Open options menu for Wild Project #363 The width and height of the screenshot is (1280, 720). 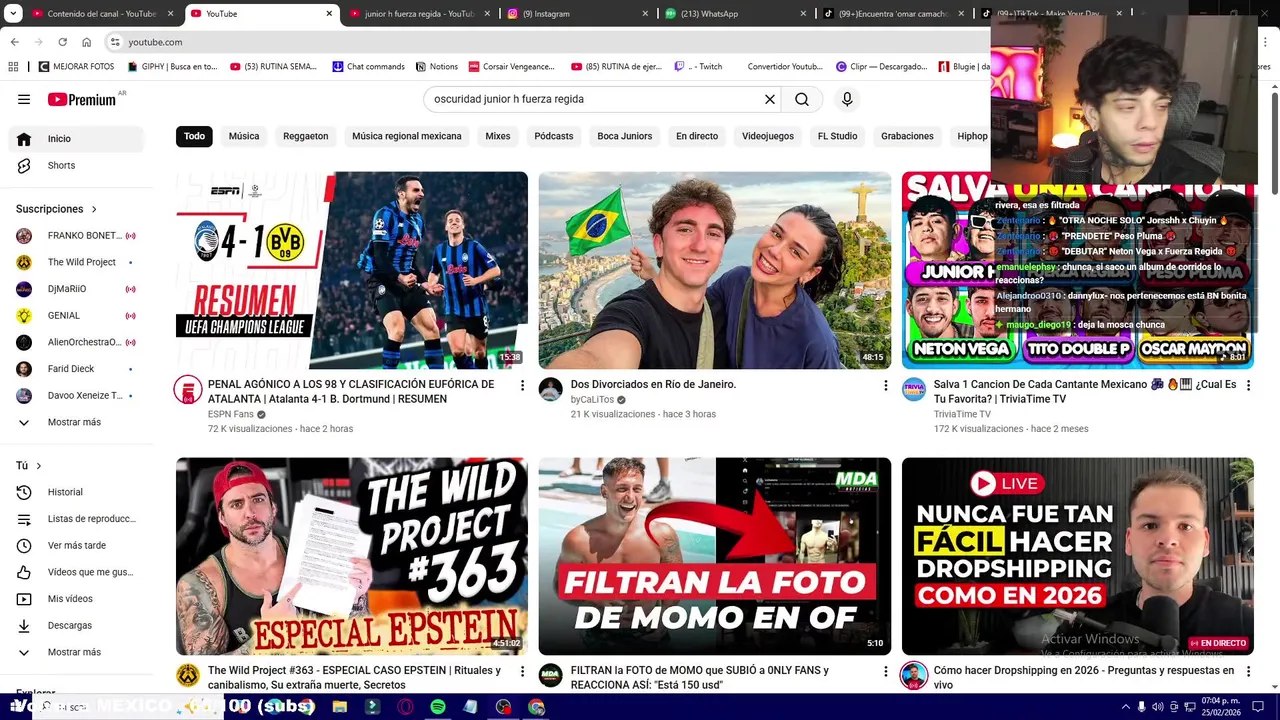[522, 671]
